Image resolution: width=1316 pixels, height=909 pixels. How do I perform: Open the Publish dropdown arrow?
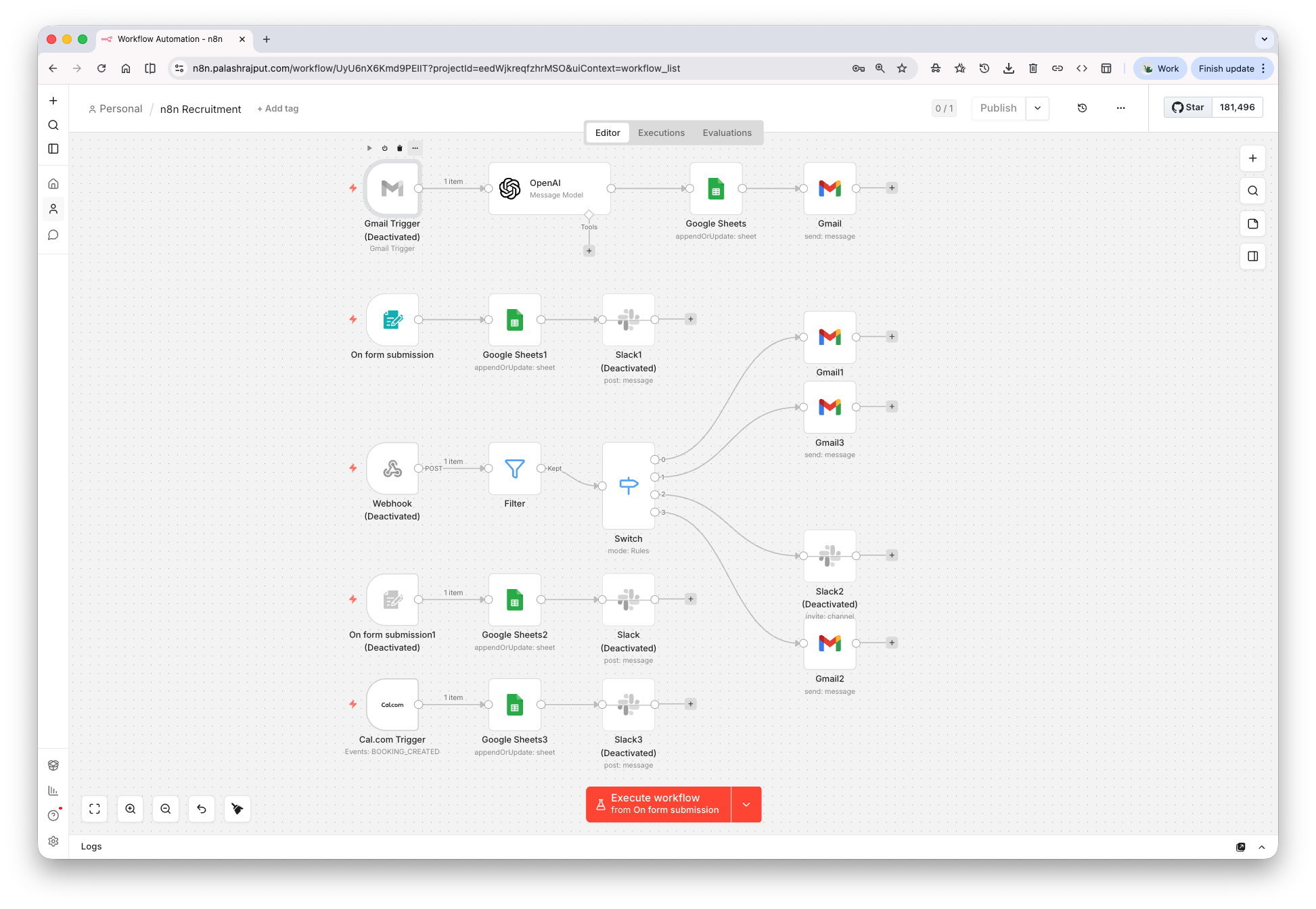pos(1037,108)
